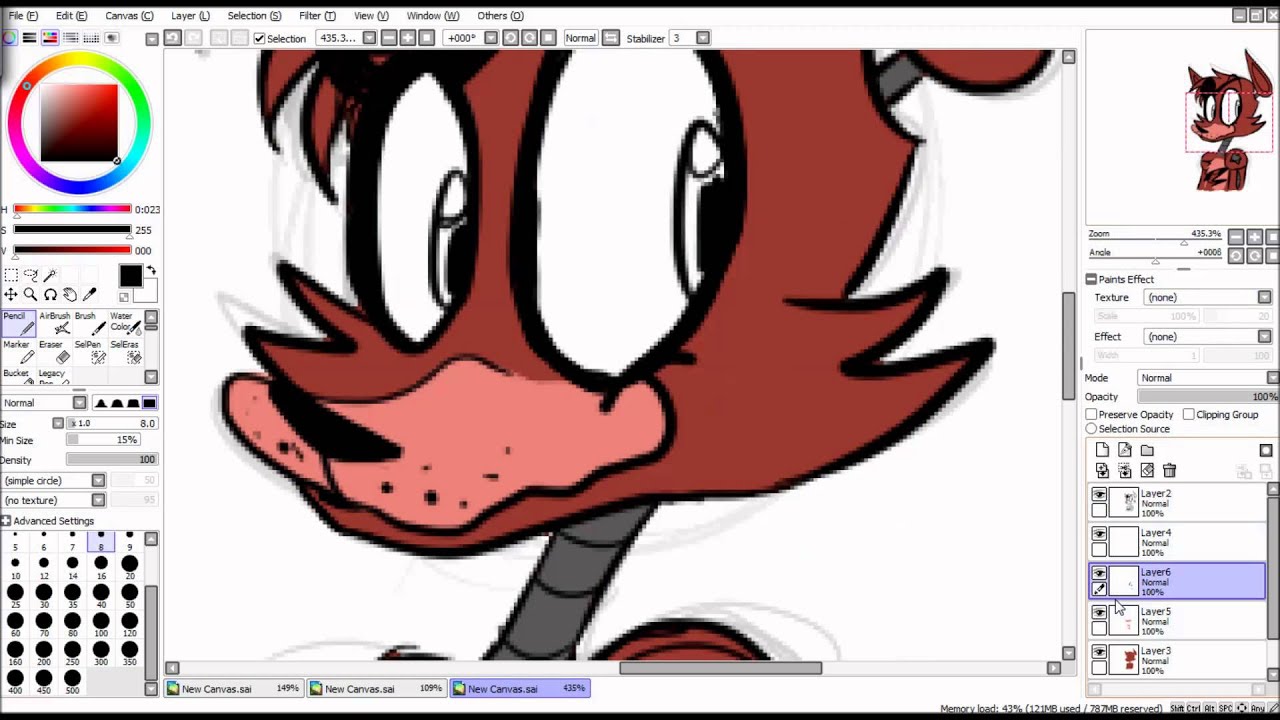
Task: Enable Clipping Group
Action: 1188,414
